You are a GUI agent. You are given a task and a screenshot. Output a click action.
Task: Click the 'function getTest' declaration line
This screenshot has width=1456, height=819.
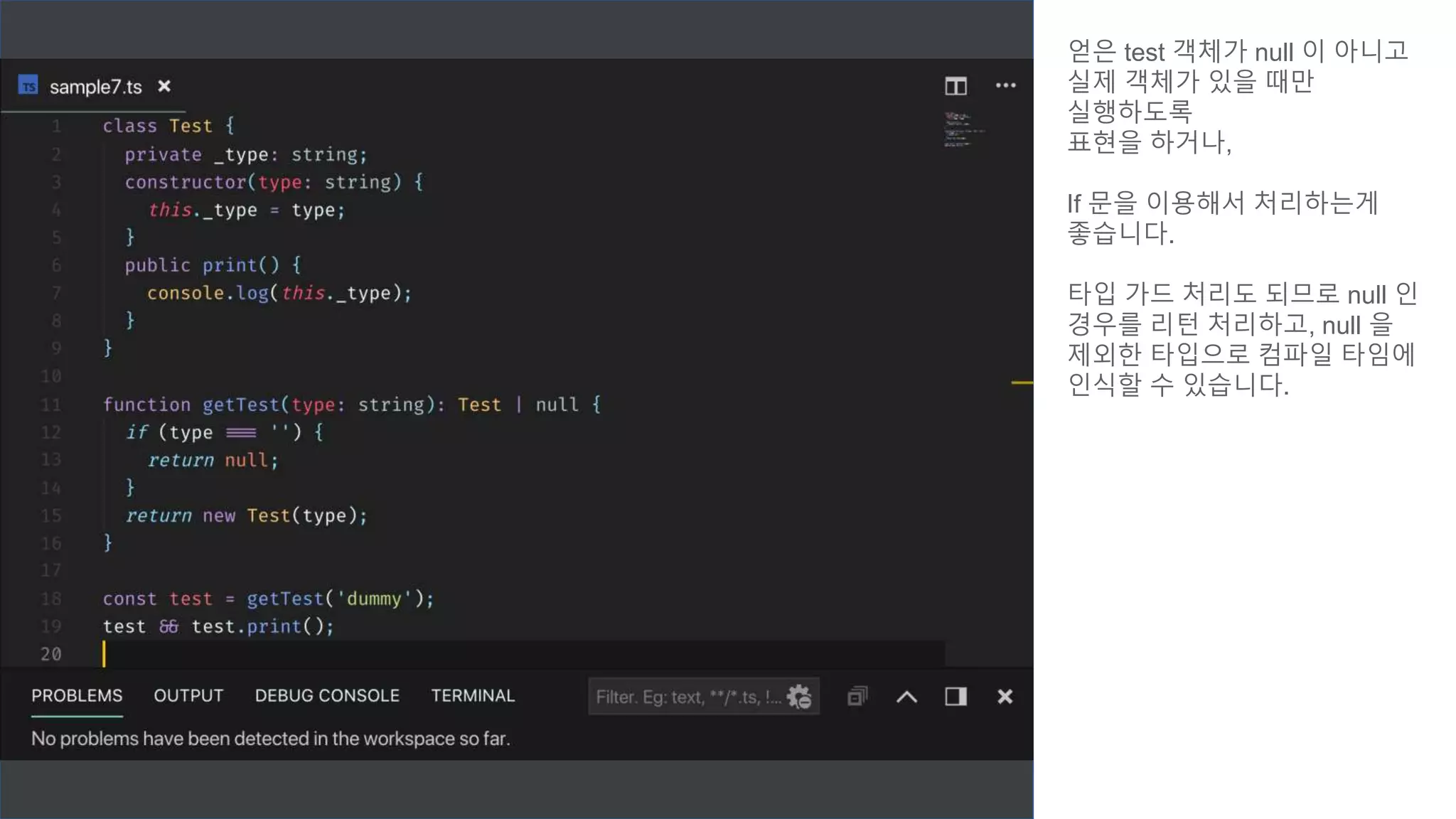click(x=352, y=405)
